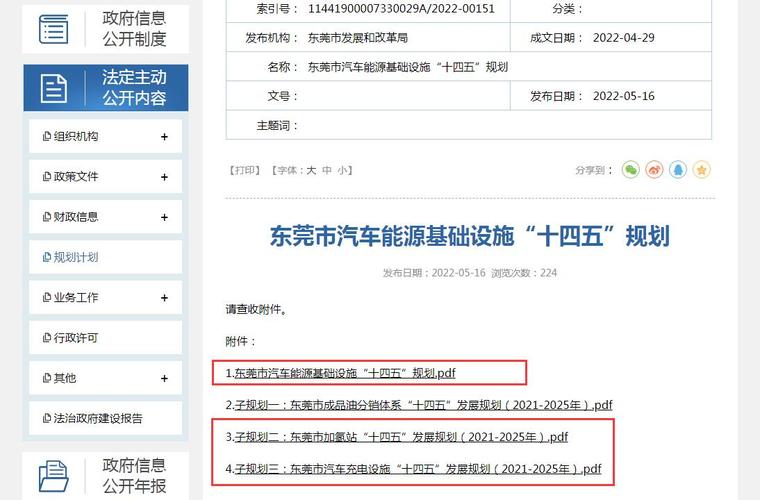
Task: Set font size to 中
Action: (x=327, y=171)
